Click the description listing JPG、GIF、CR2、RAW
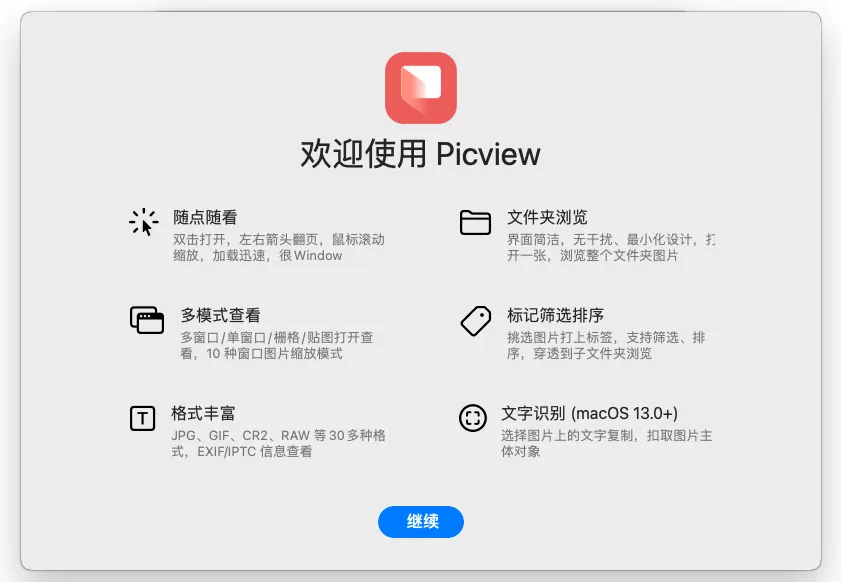The height and width of the screenshot is (582, 841). click(x=278, y=444)
